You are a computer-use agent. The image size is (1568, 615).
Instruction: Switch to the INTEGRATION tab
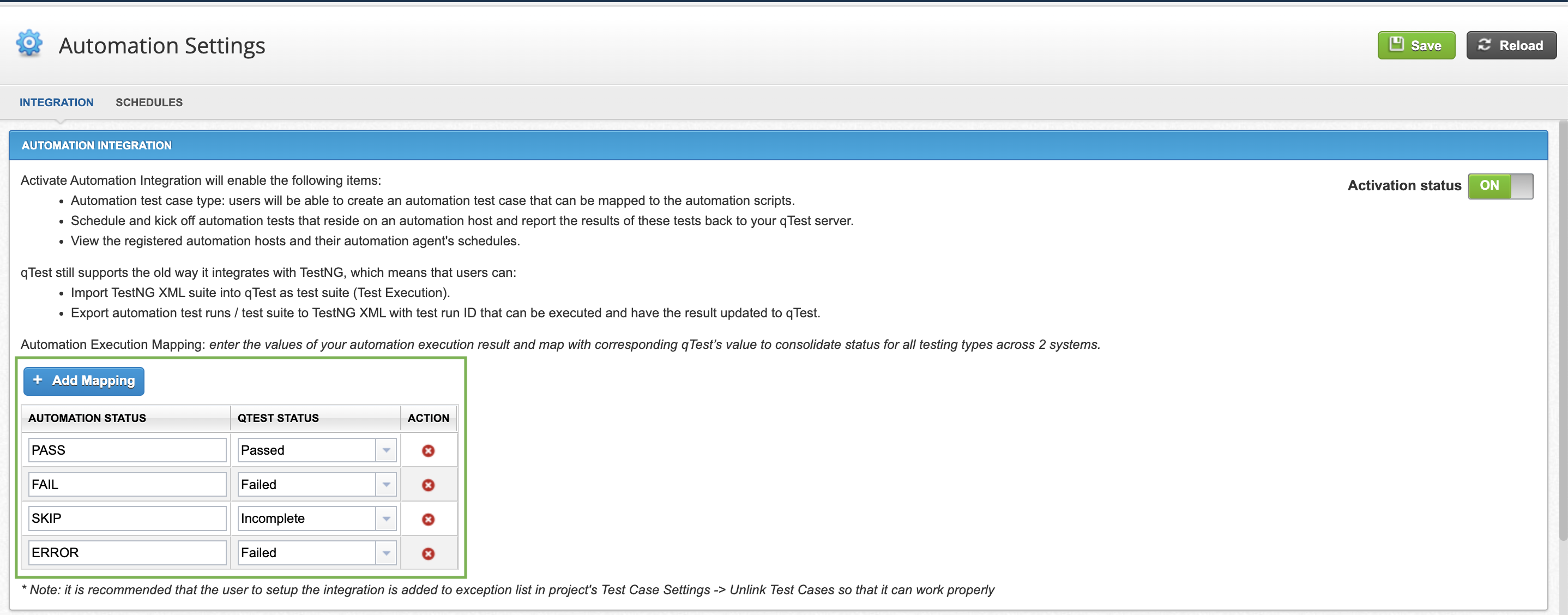coord(56,102)
